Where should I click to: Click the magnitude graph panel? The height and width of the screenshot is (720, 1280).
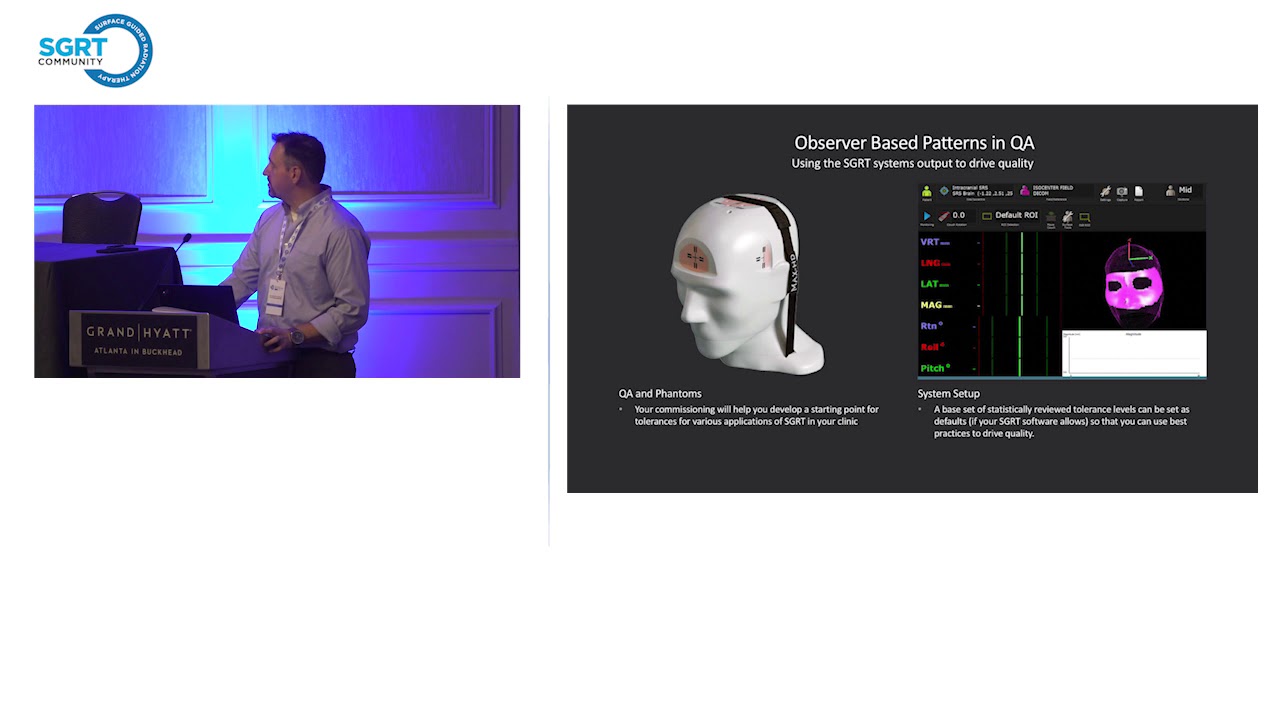(1134, 354)
